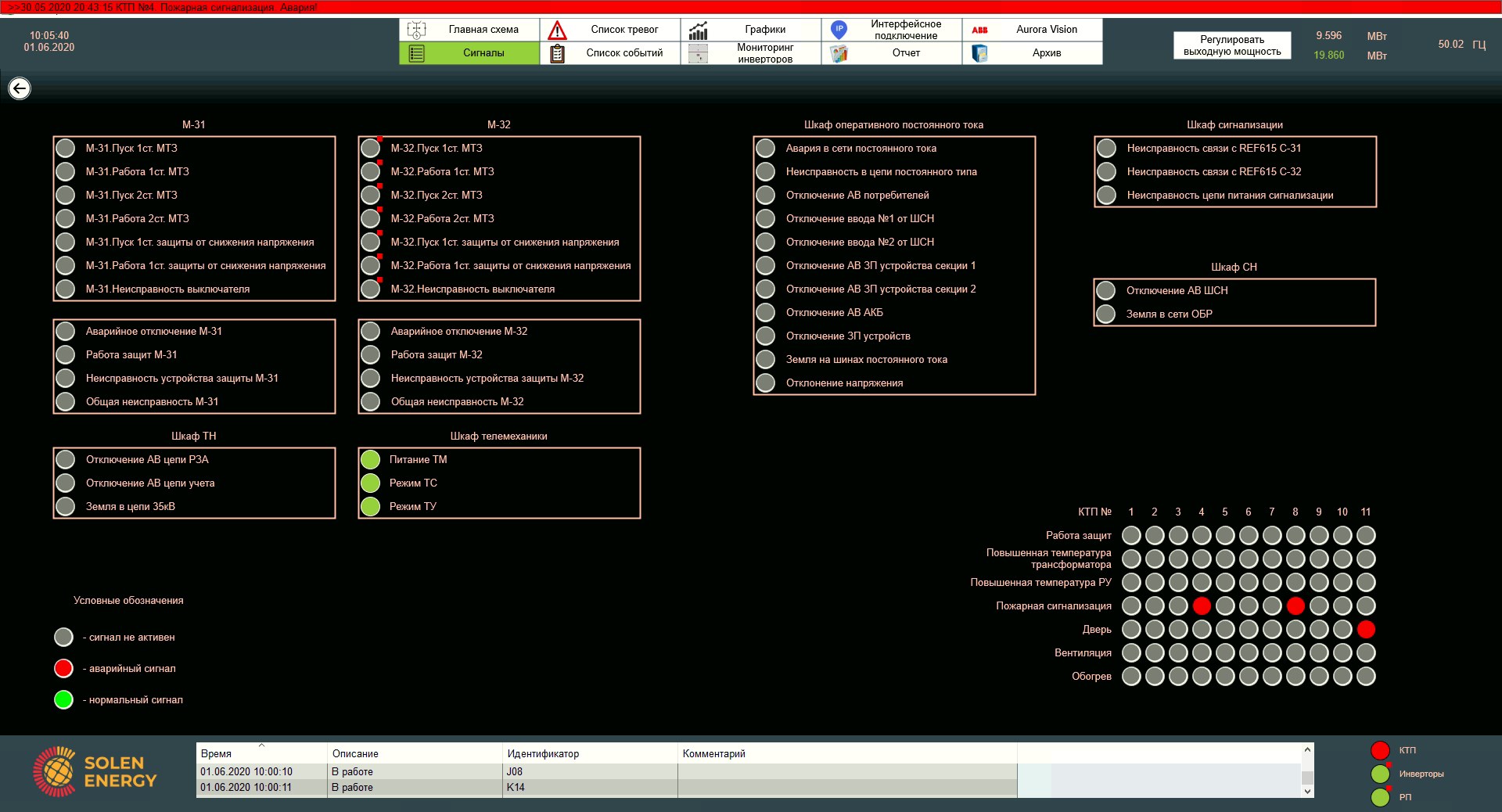Click the Archive icon
1502x812 pixels.
pyautogui.click(x=979, y=53)
